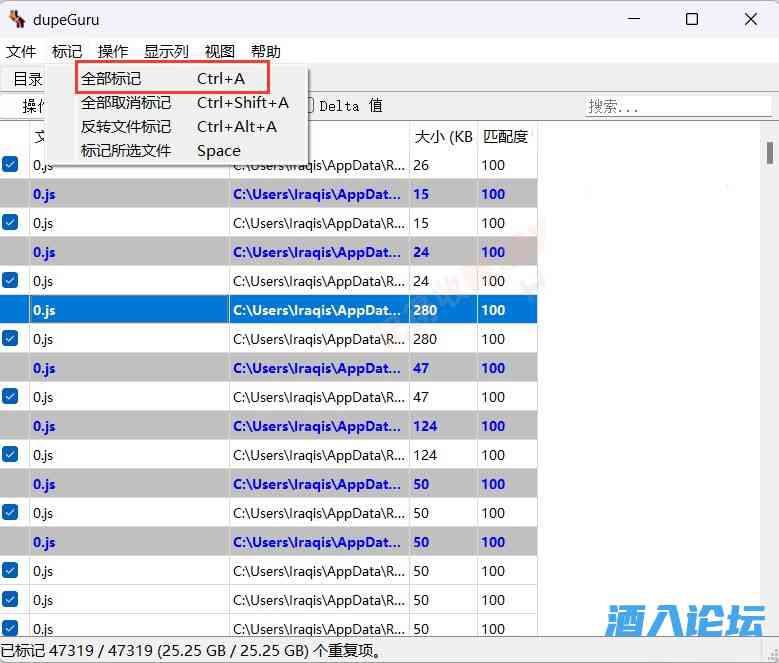The height and width of the screenshot is (663, 779).
Task: Click the dupeGuru app icon in title bar
Action: 17,19
